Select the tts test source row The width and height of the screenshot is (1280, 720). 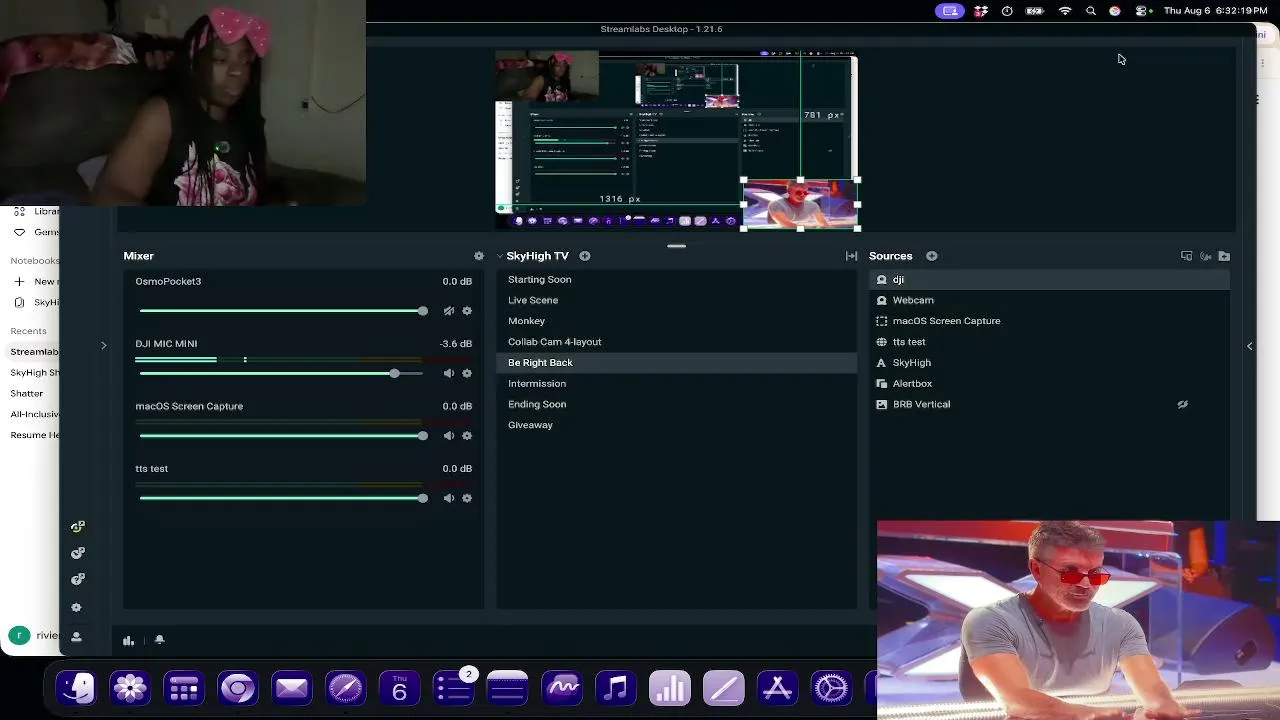tap(1049, 342)
